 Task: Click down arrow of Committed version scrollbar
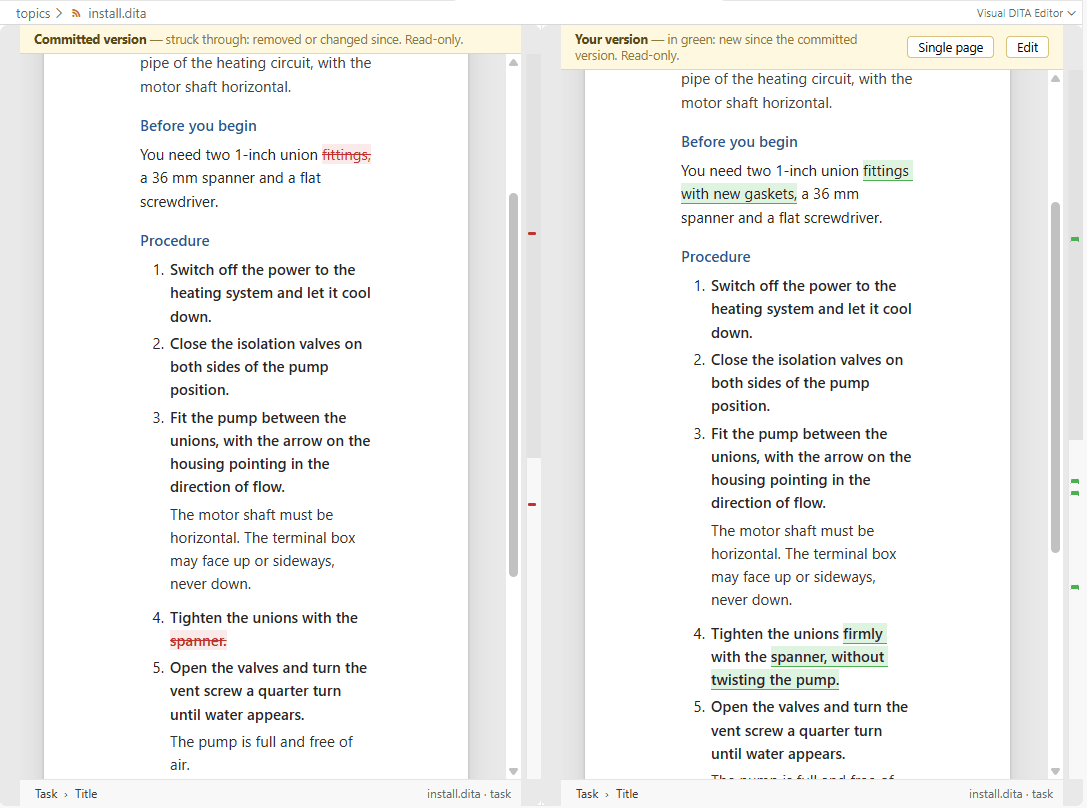514,771
